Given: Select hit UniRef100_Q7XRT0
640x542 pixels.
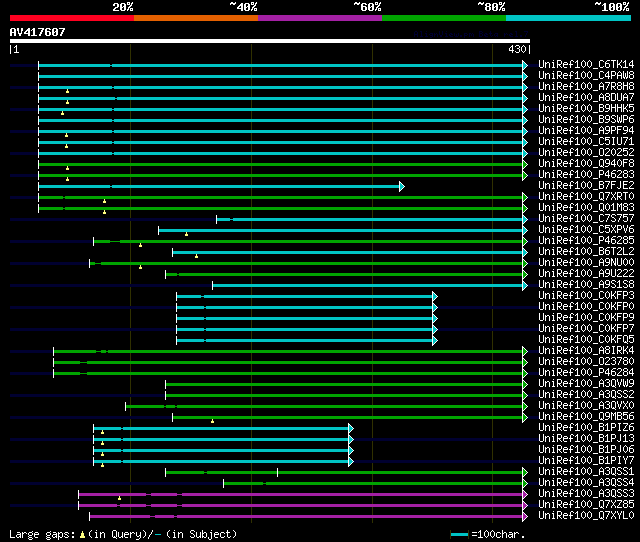Looking at the screenshot, I should point(586,197).
